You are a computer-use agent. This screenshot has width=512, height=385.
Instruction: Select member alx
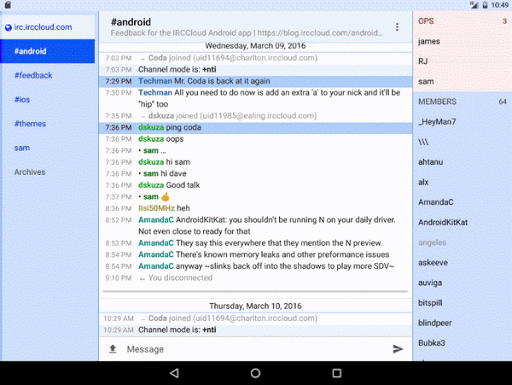[462, 182]
